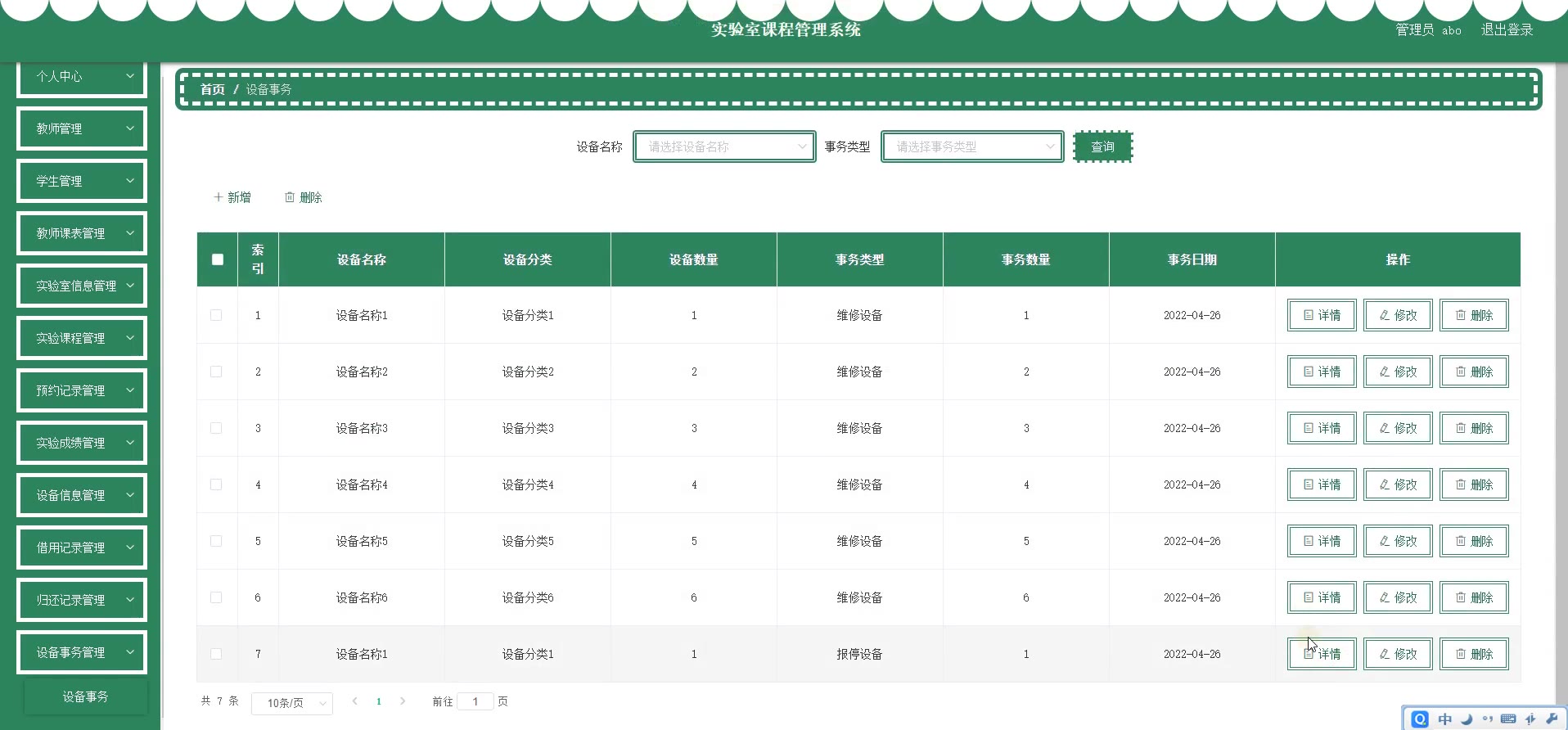Screen dimensions: 1568x730
Task: Check the checkbox for the 报停设备 row
Action: click(x=216, y=654)
